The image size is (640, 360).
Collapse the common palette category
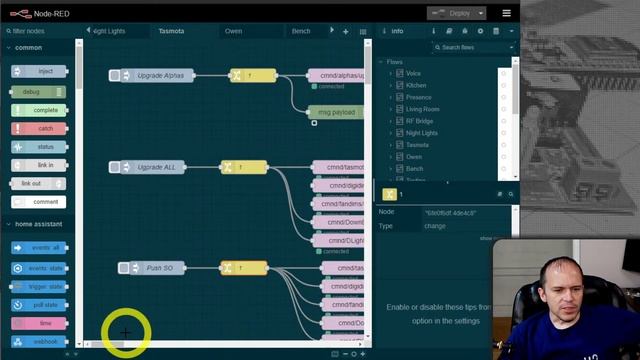[x=38, y=48]
